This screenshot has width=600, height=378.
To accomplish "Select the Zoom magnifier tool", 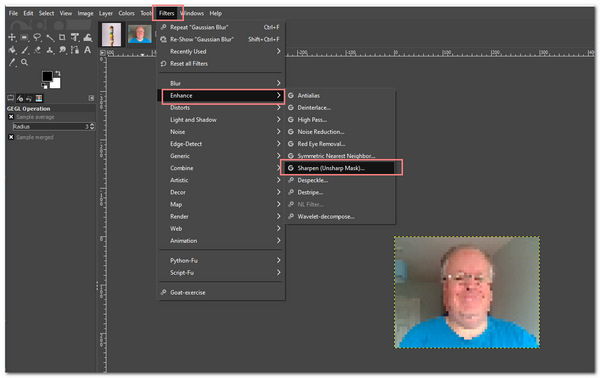I will tap(24, 62).
